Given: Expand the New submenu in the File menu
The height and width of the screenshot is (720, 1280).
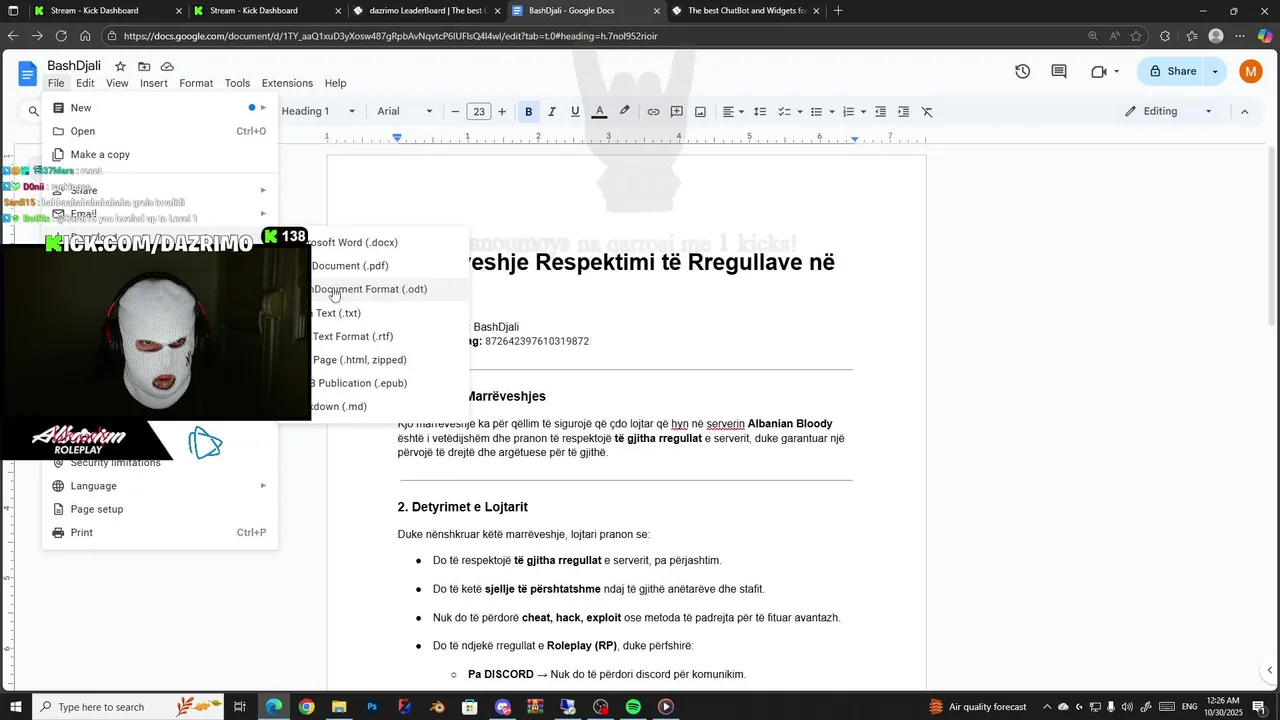Looking at the screenshot, I should (160, 107).
